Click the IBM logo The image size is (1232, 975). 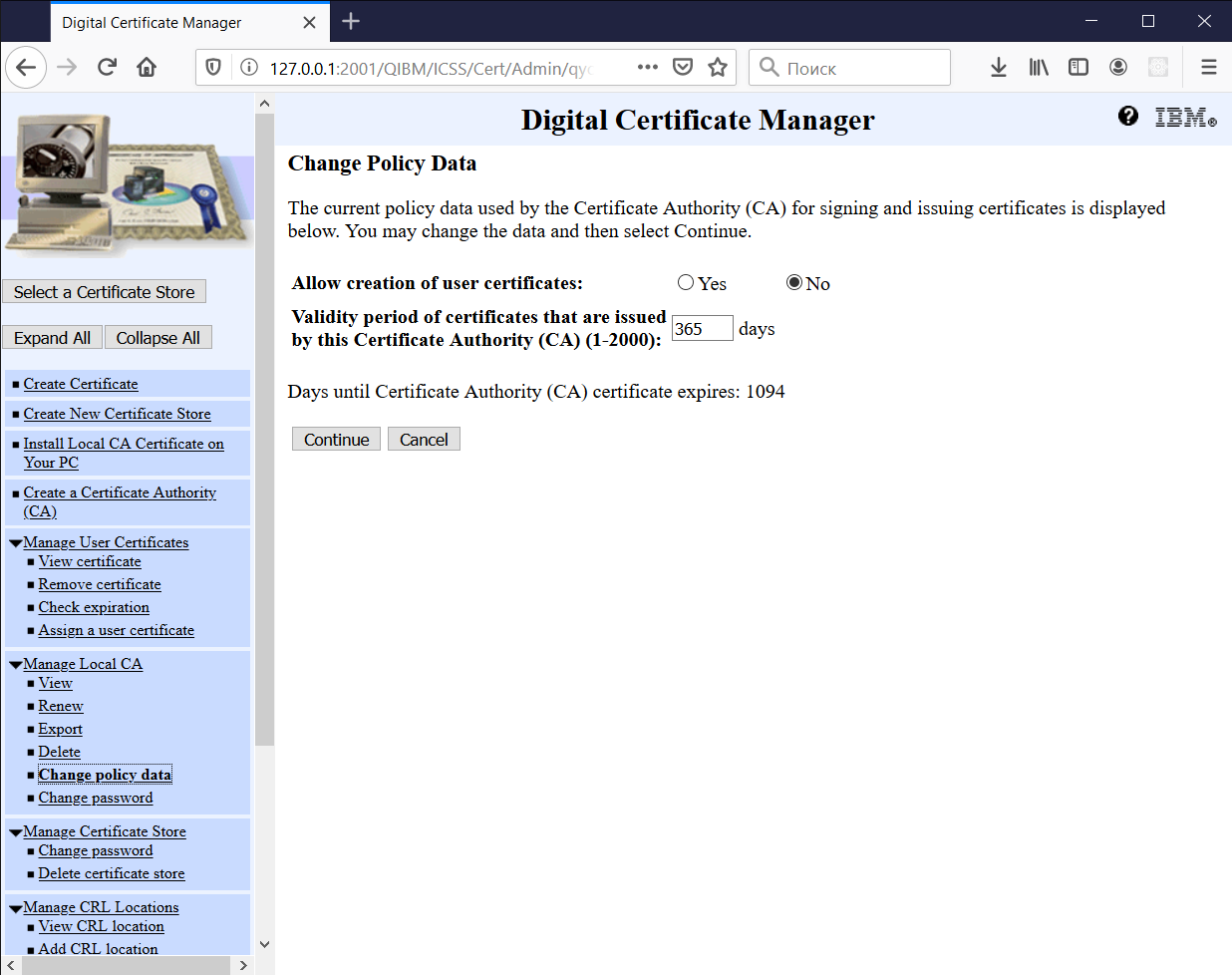tap(1185, 118)
